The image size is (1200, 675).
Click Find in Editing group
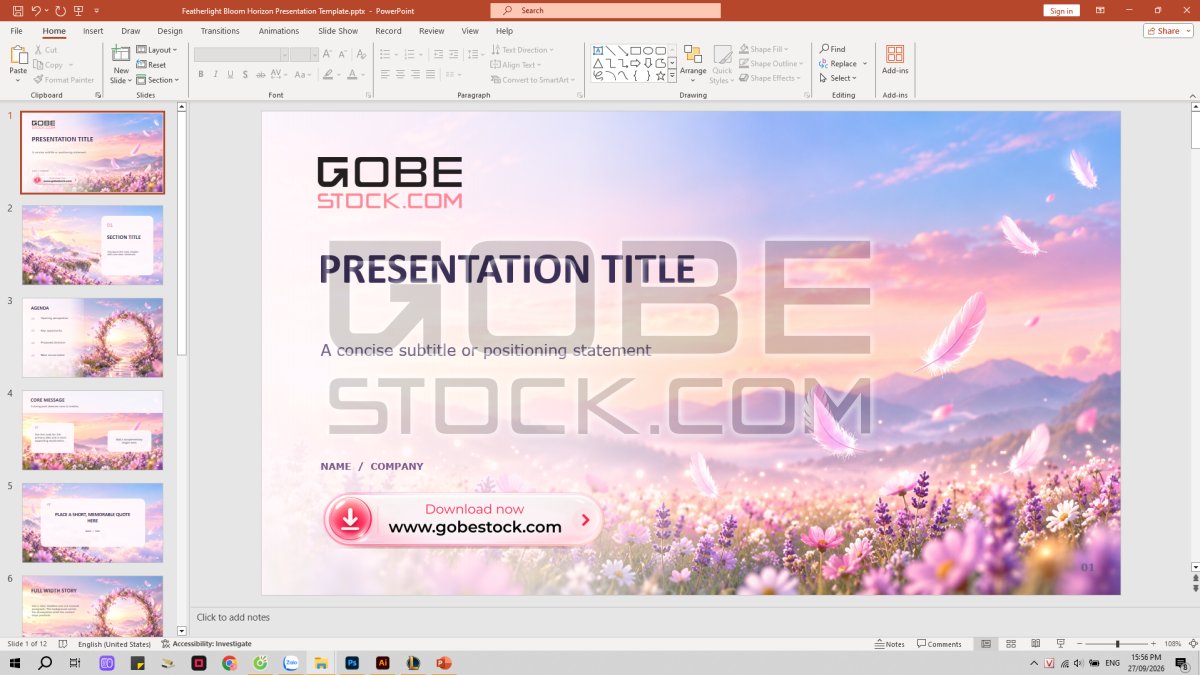tap(832, 49)
